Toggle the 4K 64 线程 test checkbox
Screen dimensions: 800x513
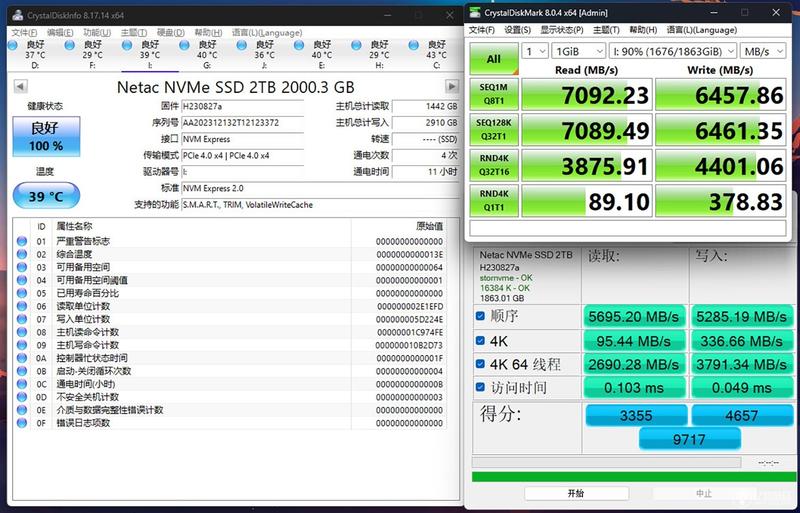click(x=480, y=364)
